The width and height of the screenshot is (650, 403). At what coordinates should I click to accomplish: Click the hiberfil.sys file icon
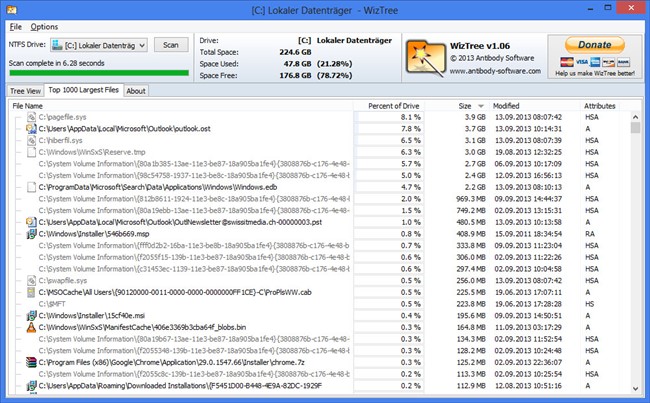(x=31, y=141)
